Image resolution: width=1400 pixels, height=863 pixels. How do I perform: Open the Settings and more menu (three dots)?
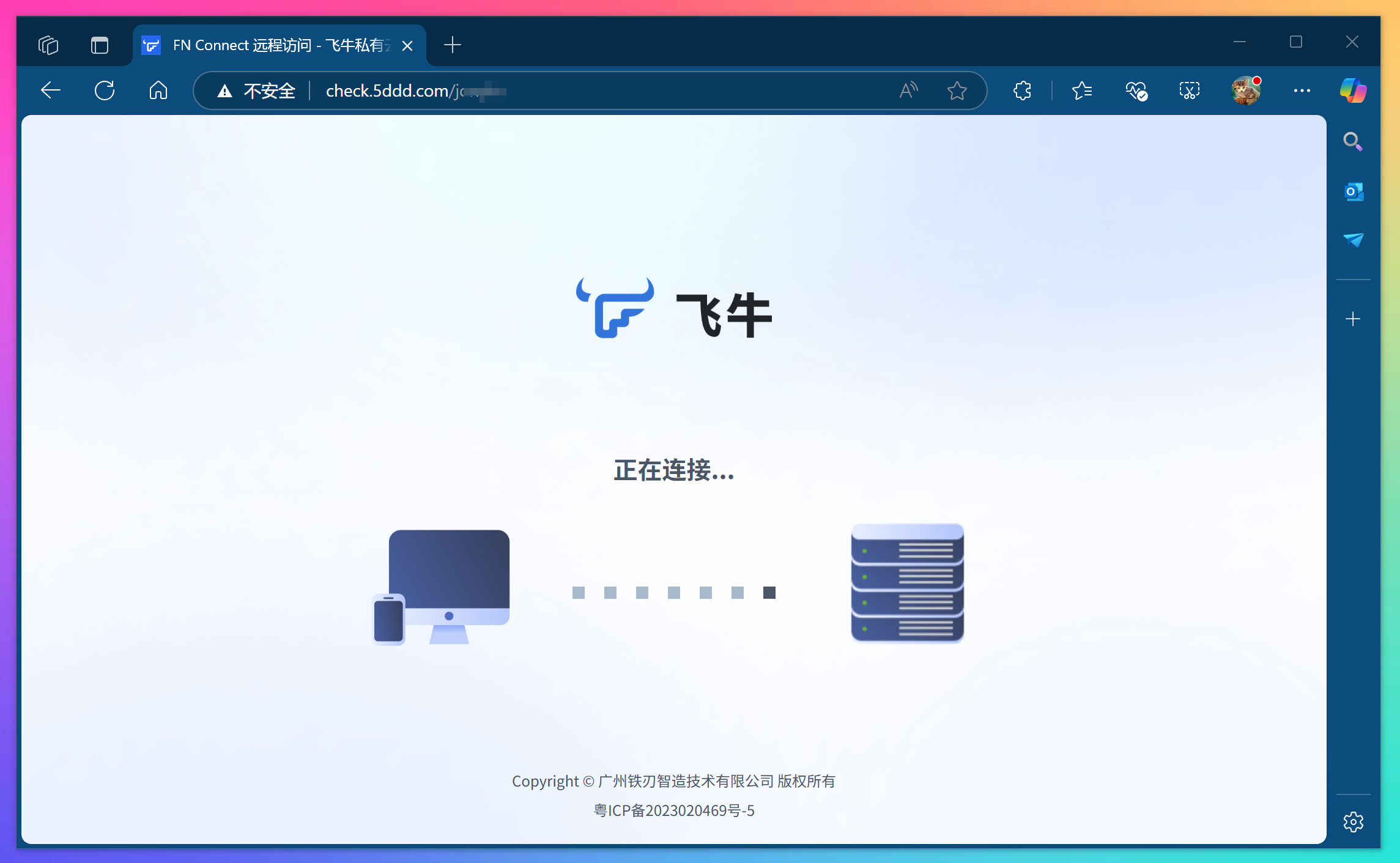(1302, 91)
